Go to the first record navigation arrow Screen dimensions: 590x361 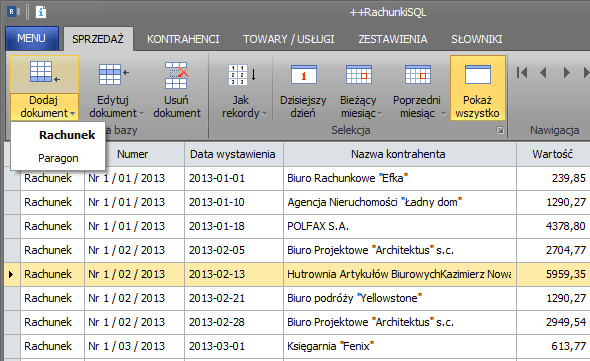[522, 72]
